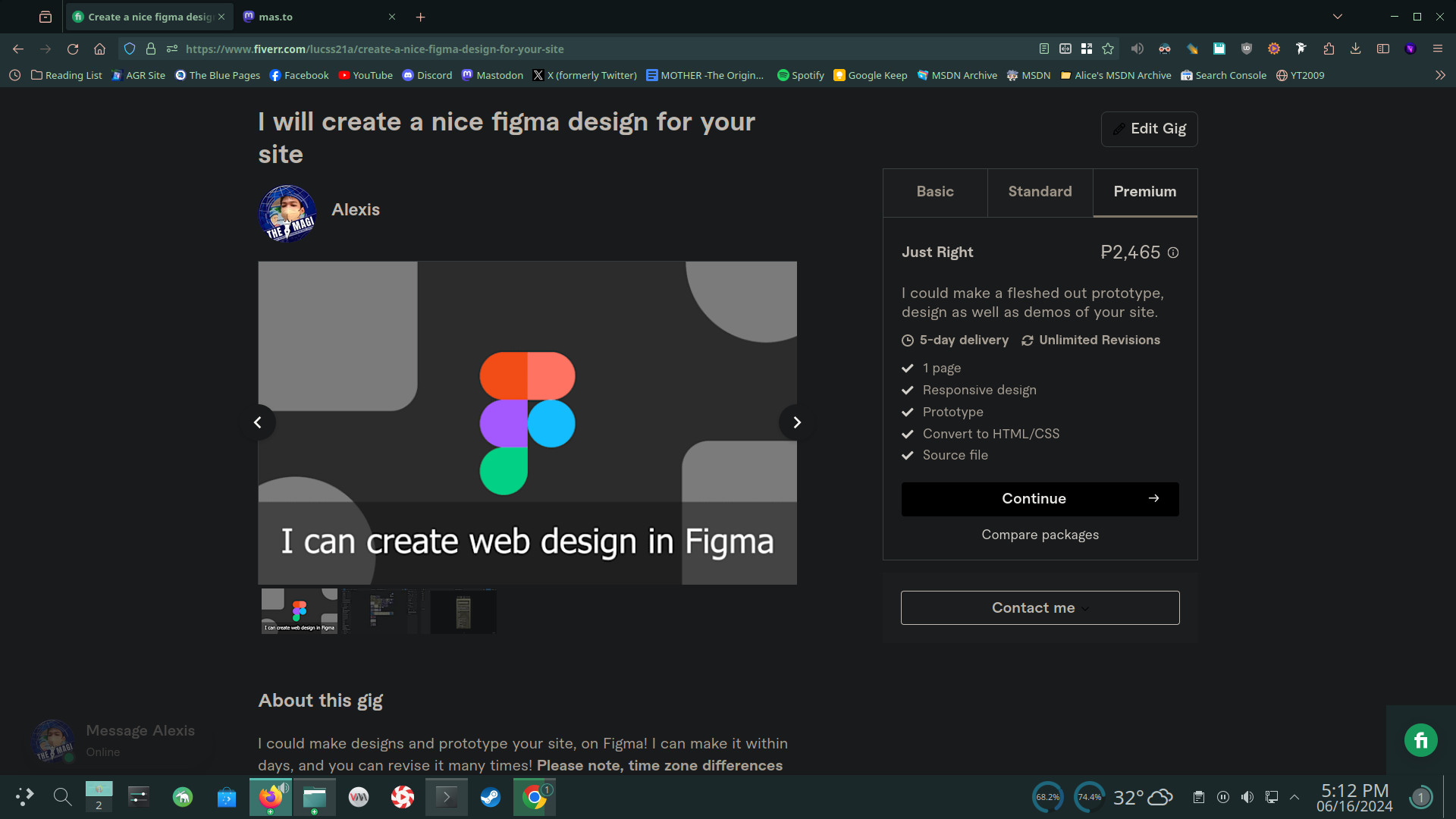Select the Basic package tab
The height and width of the screenshot is (819, 1456).
(x=935, y=192)
